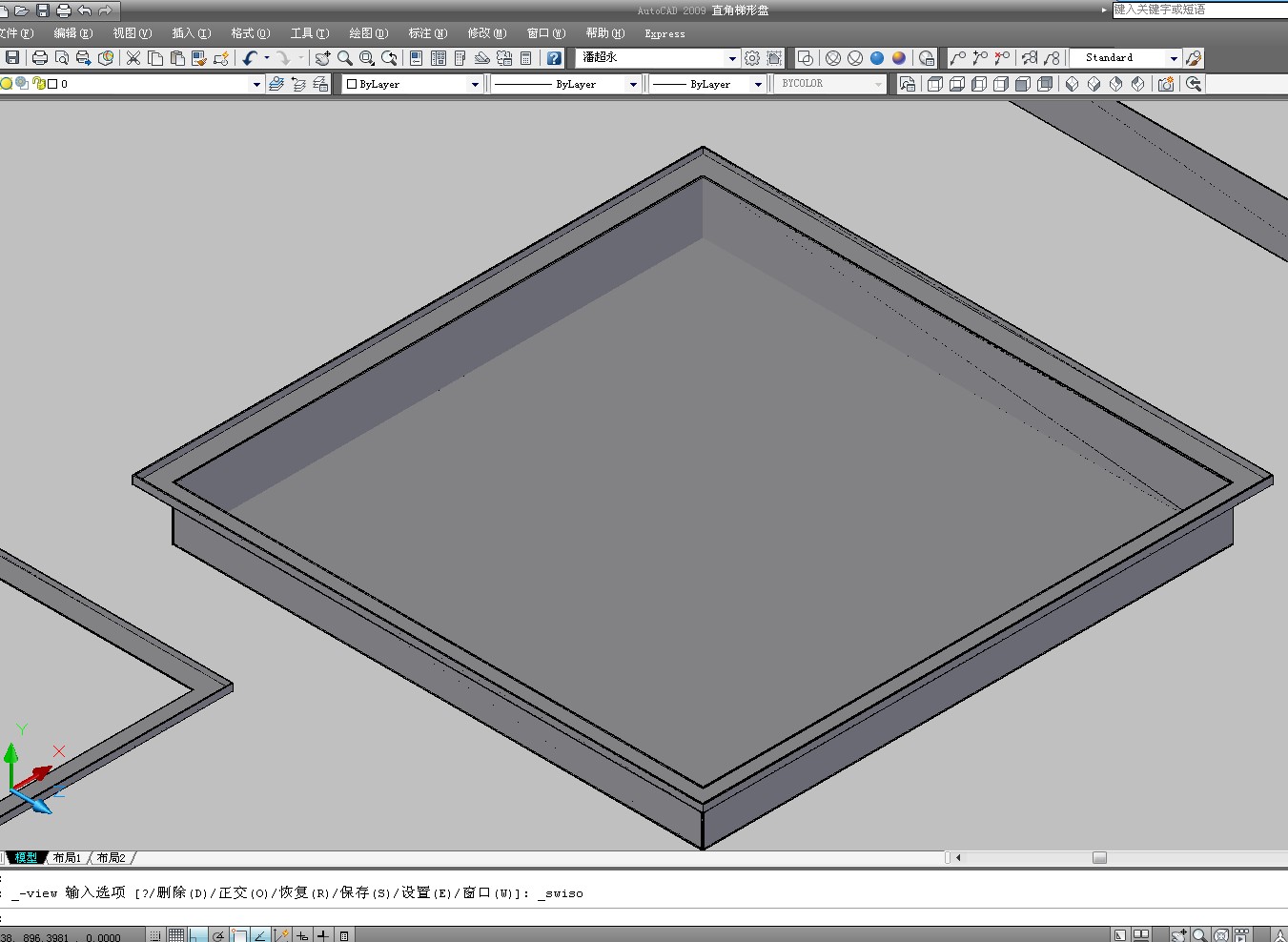This screenshot has width=1288, height=942.
Task: Toggle Polar Tracking in the status bar
Action: coord(218,935)
